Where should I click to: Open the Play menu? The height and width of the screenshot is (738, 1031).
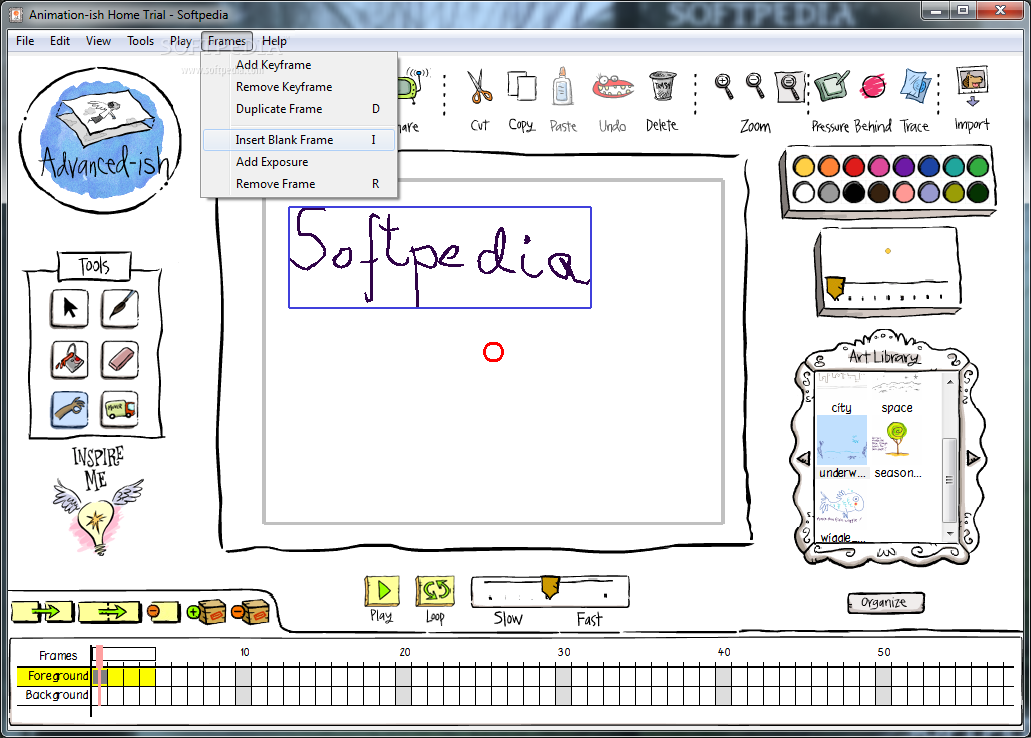(181, 41)
